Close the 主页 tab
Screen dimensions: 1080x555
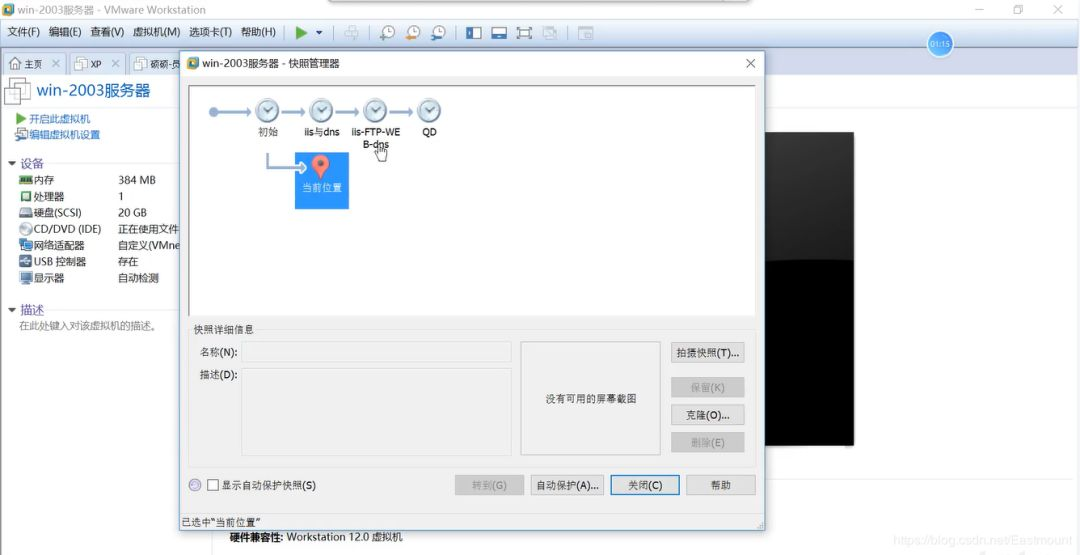click(x=56, y=63)
